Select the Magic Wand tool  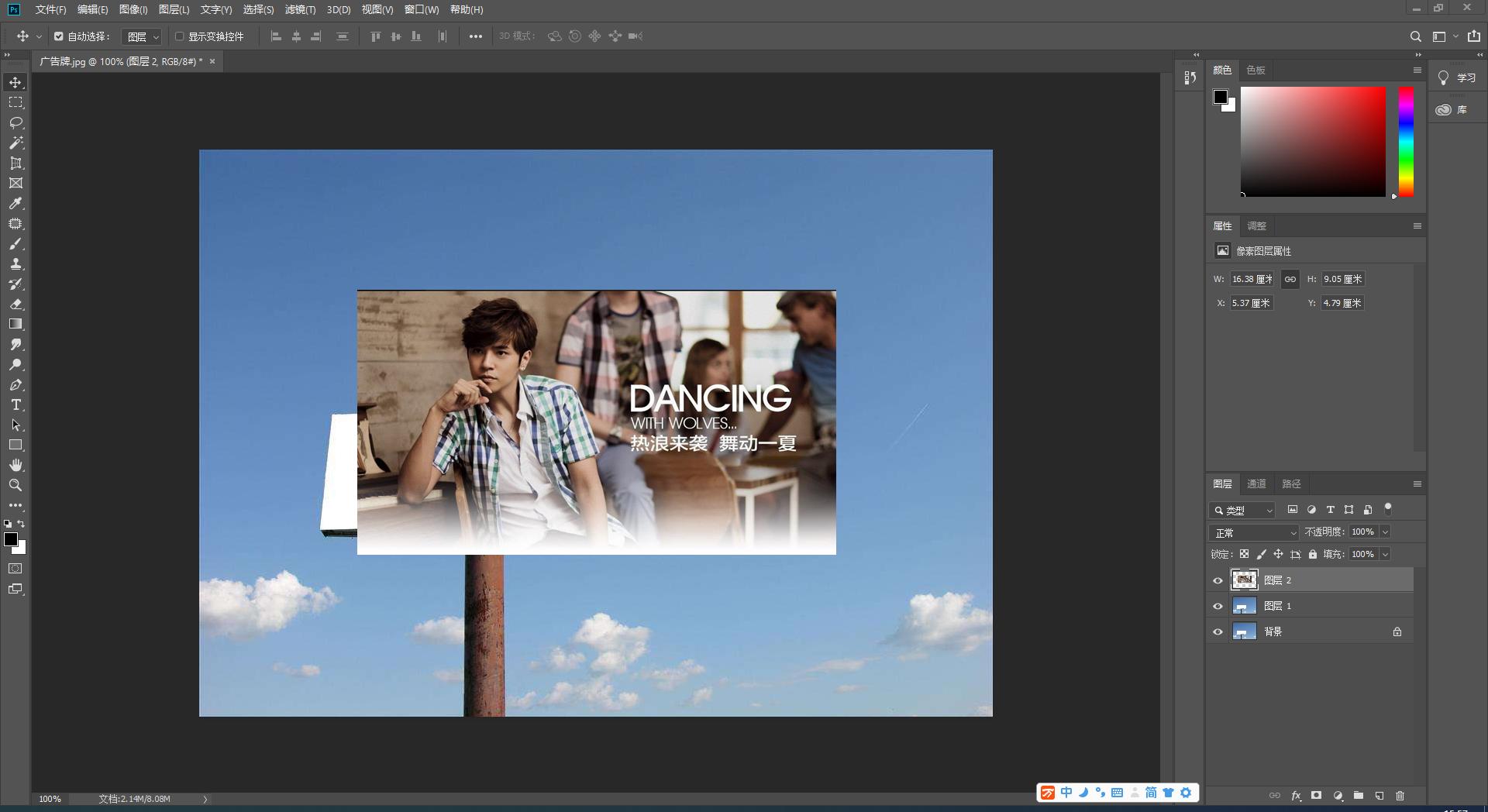pyautogui.click(x=15, y=143)
